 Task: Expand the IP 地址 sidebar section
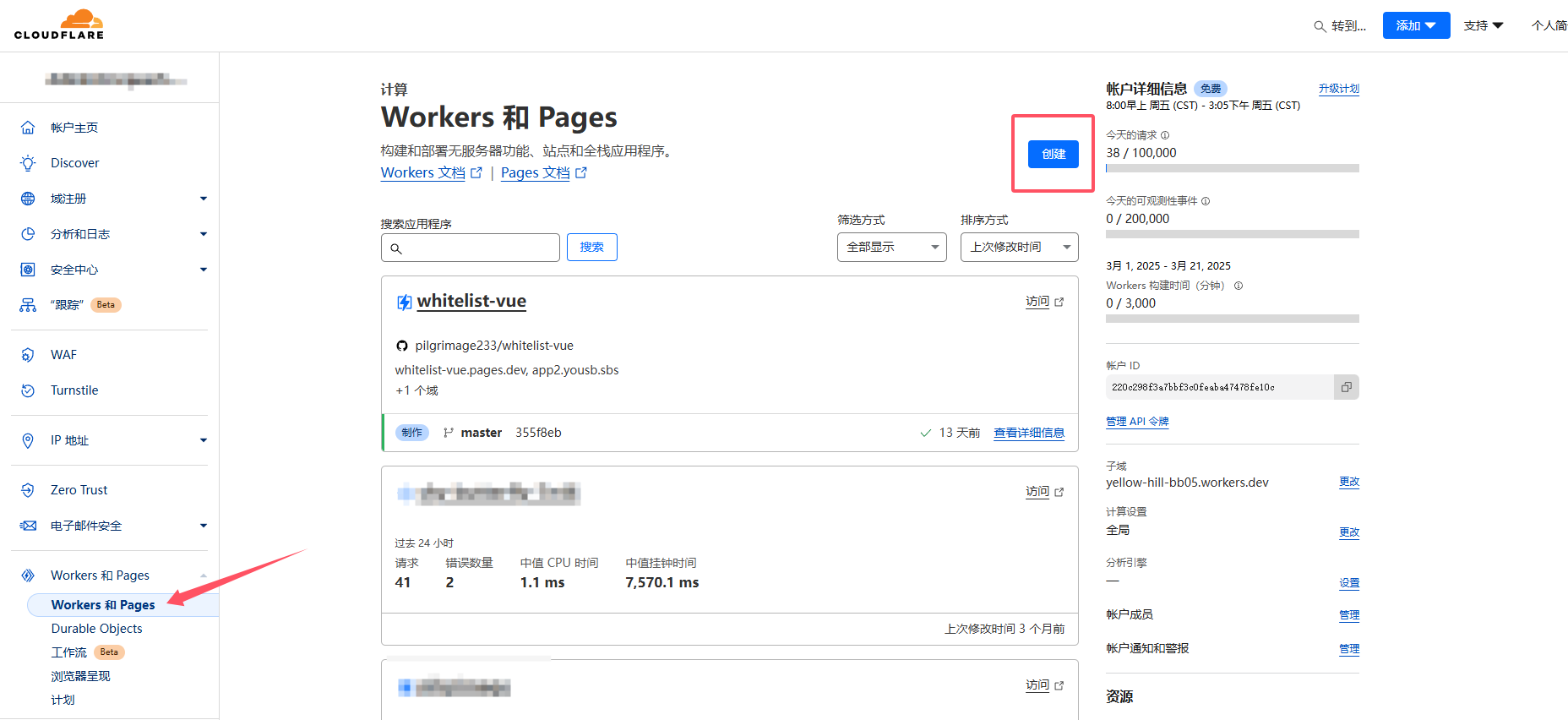(204, 440)
